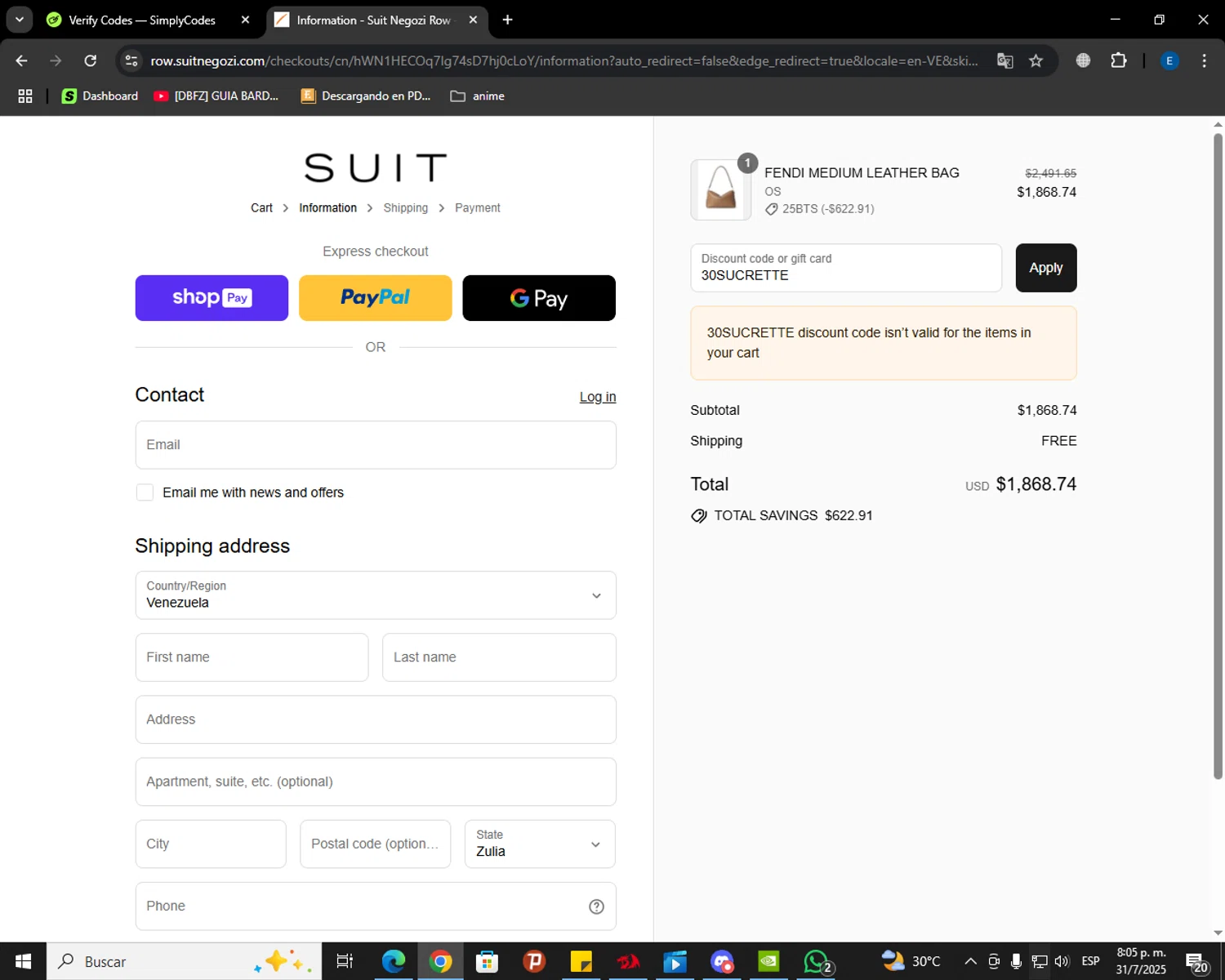
Task: Focus the Email input field
Action: [376, 445]
